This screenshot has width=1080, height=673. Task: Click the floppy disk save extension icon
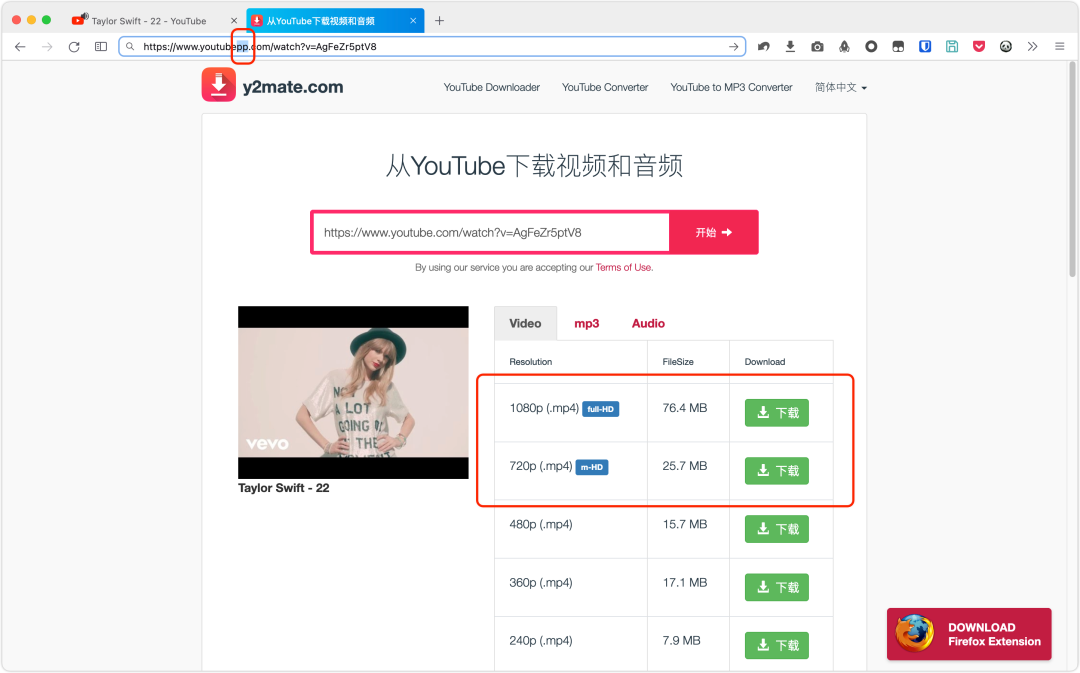tap(952, 47)
